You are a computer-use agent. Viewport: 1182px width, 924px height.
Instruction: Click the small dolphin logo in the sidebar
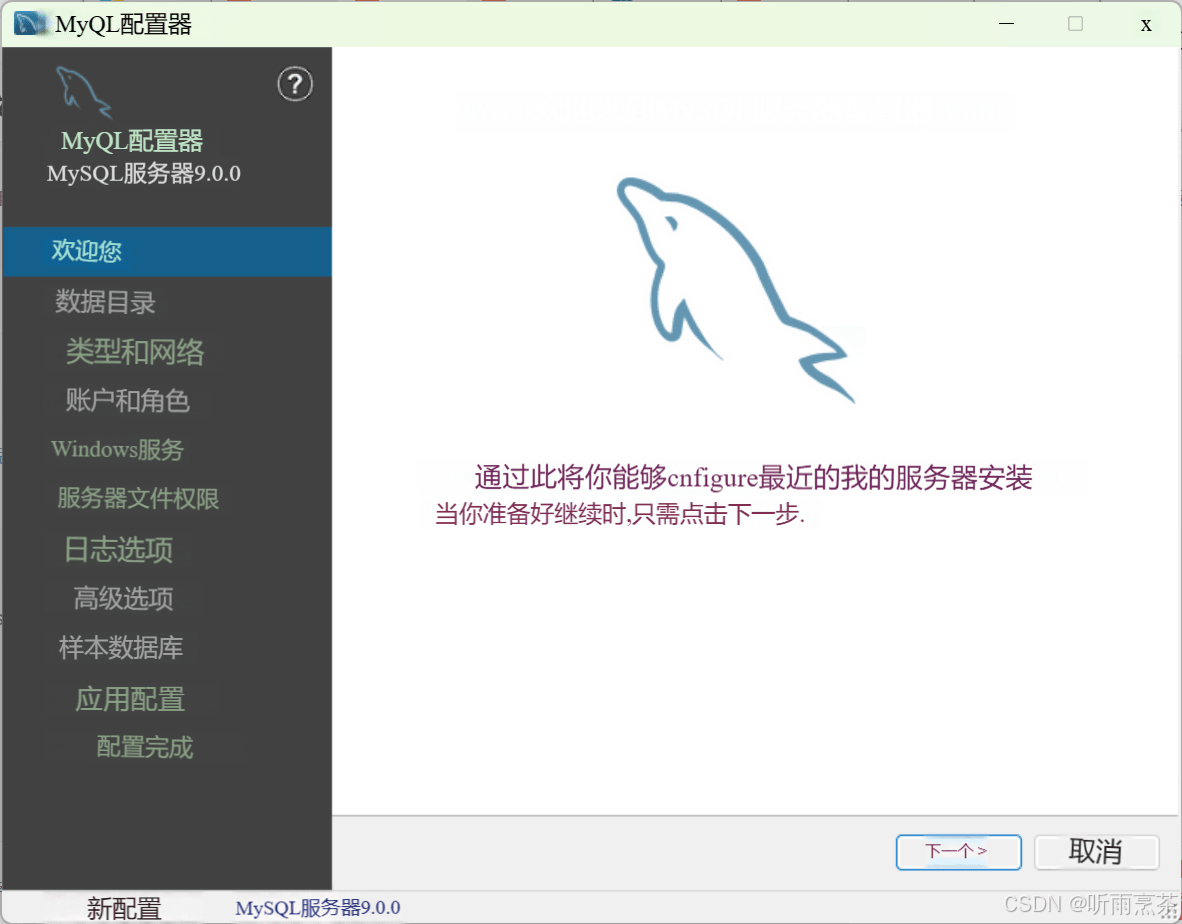click(84, 92)
